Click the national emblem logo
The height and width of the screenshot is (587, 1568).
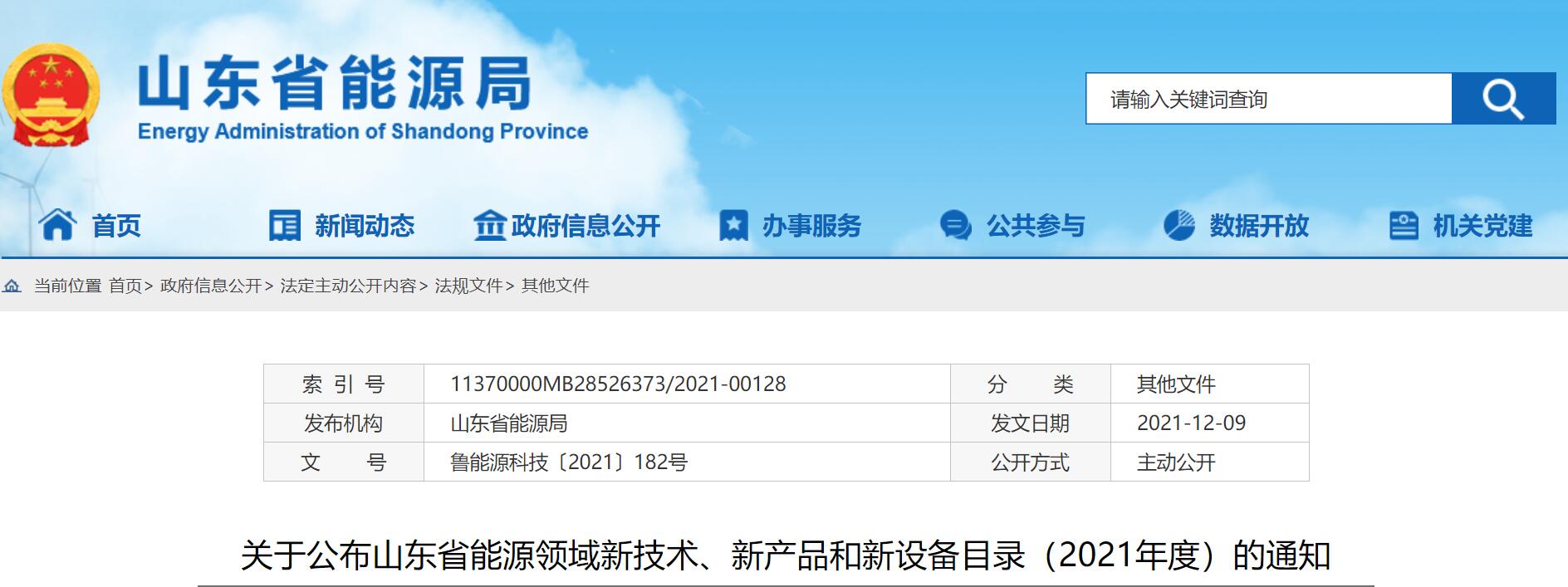click(51, 95)
